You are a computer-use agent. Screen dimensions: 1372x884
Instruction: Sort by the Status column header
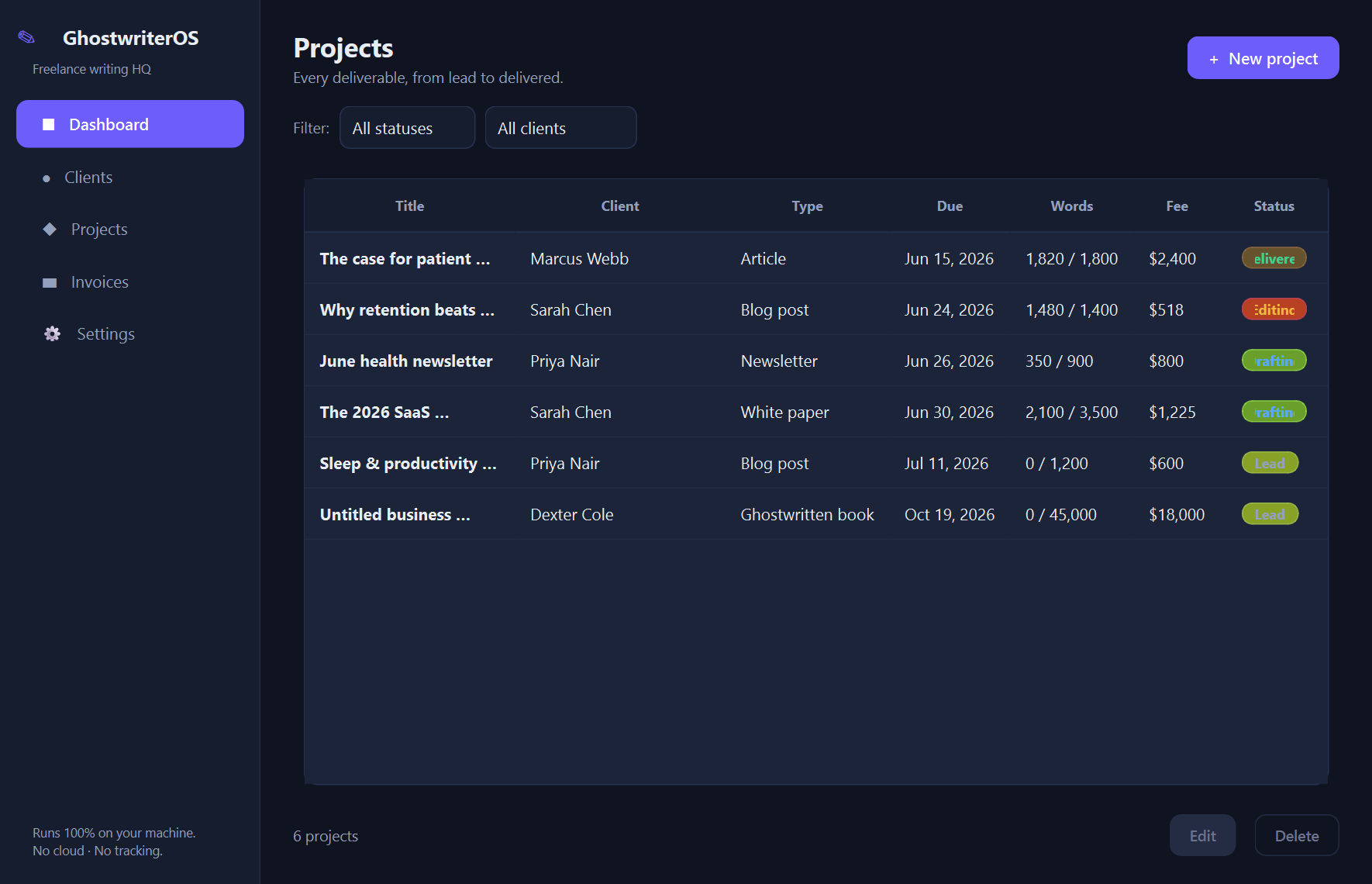[x=1274, y=206]
